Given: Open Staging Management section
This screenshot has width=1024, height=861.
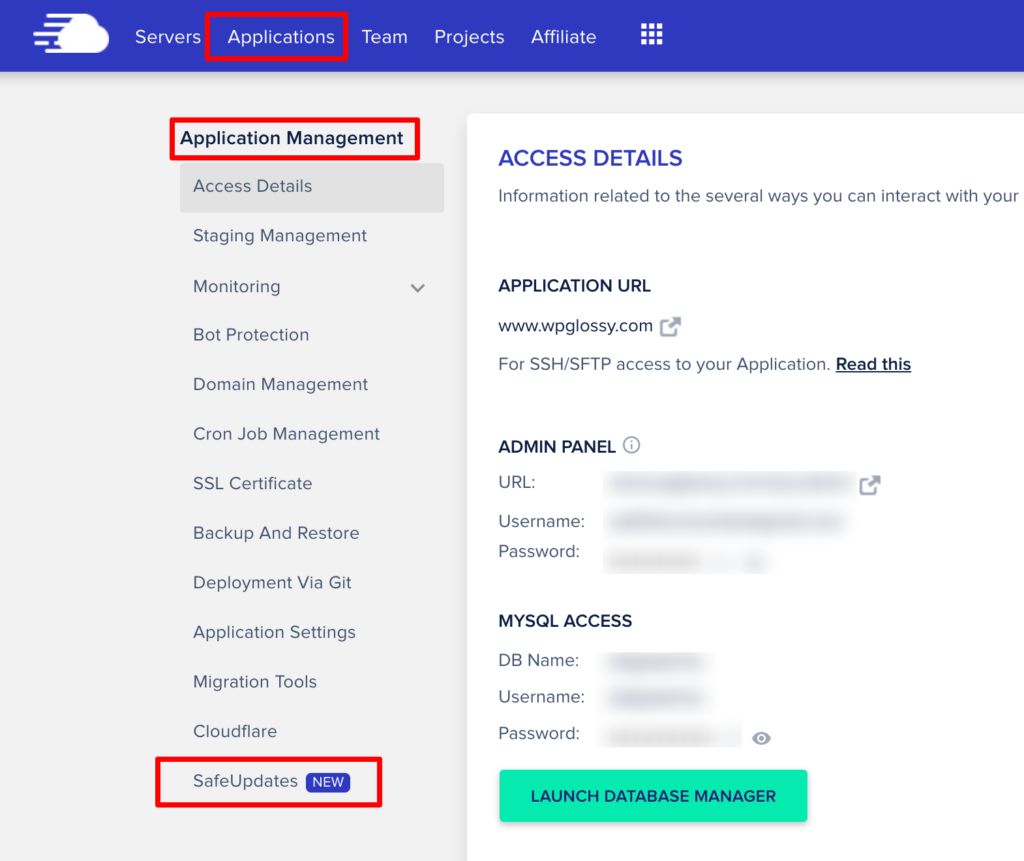Looking at the screenshot, I should [x=280, y=236].
